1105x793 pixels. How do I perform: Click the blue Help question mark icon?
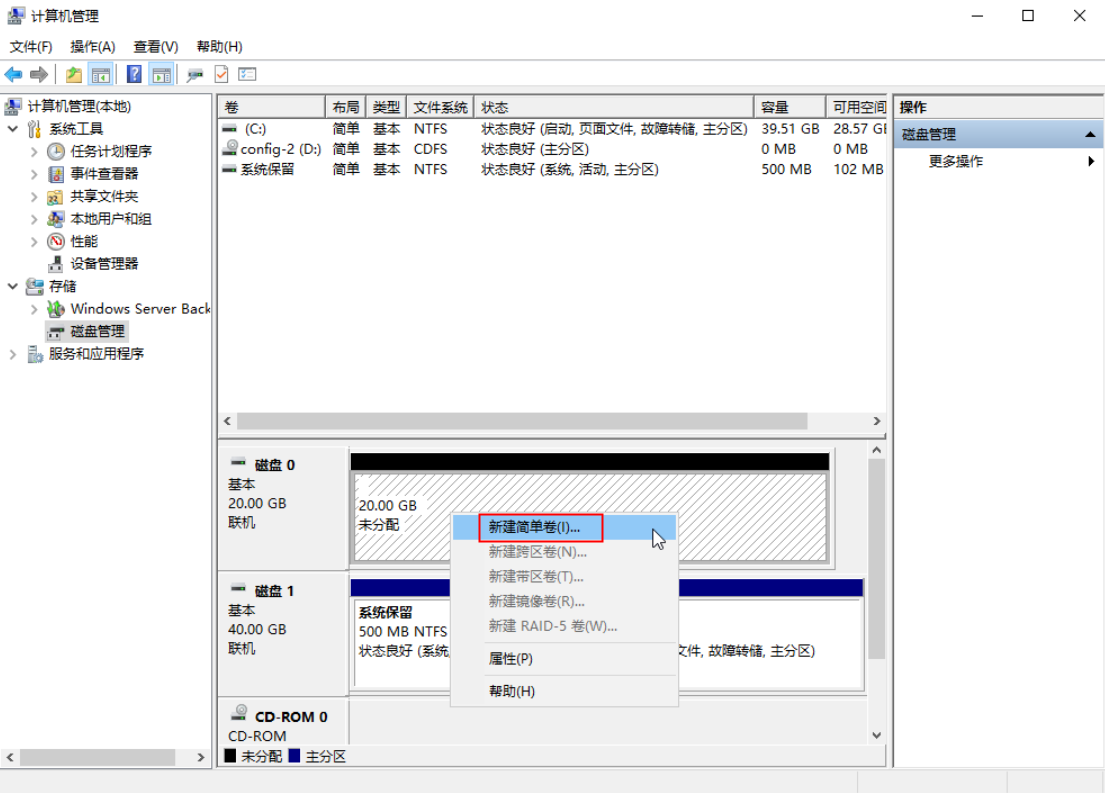click(134, 74)
